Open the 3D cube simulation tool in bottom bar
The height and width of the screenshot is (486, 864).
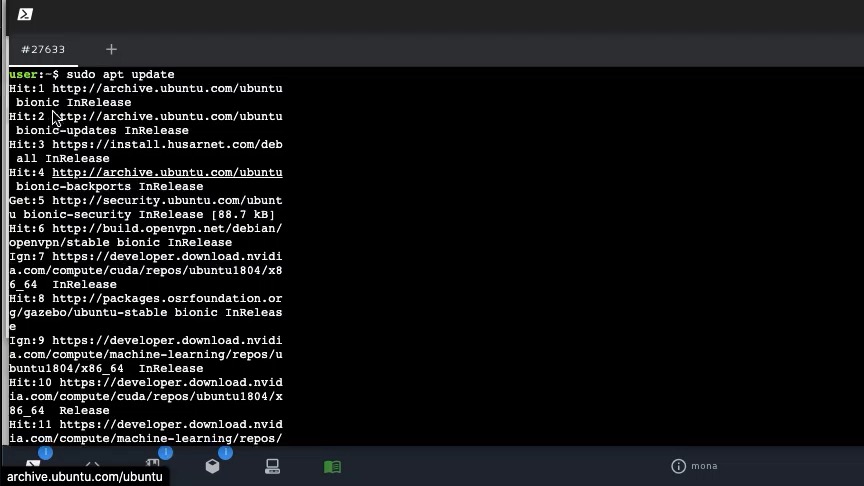point(213,466)
